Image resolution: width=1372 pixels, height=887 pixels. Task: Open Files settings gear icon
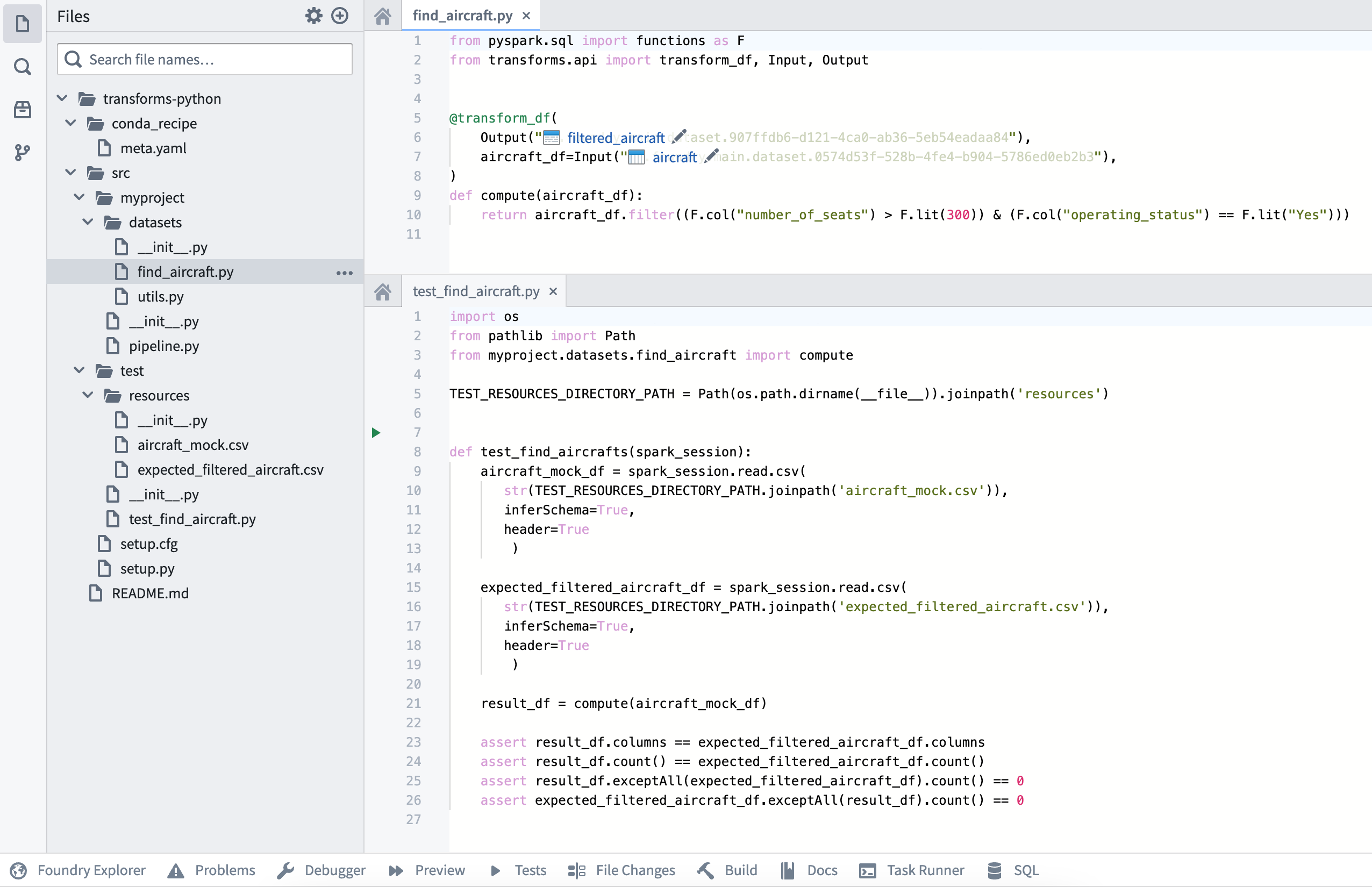pos(313,16)
